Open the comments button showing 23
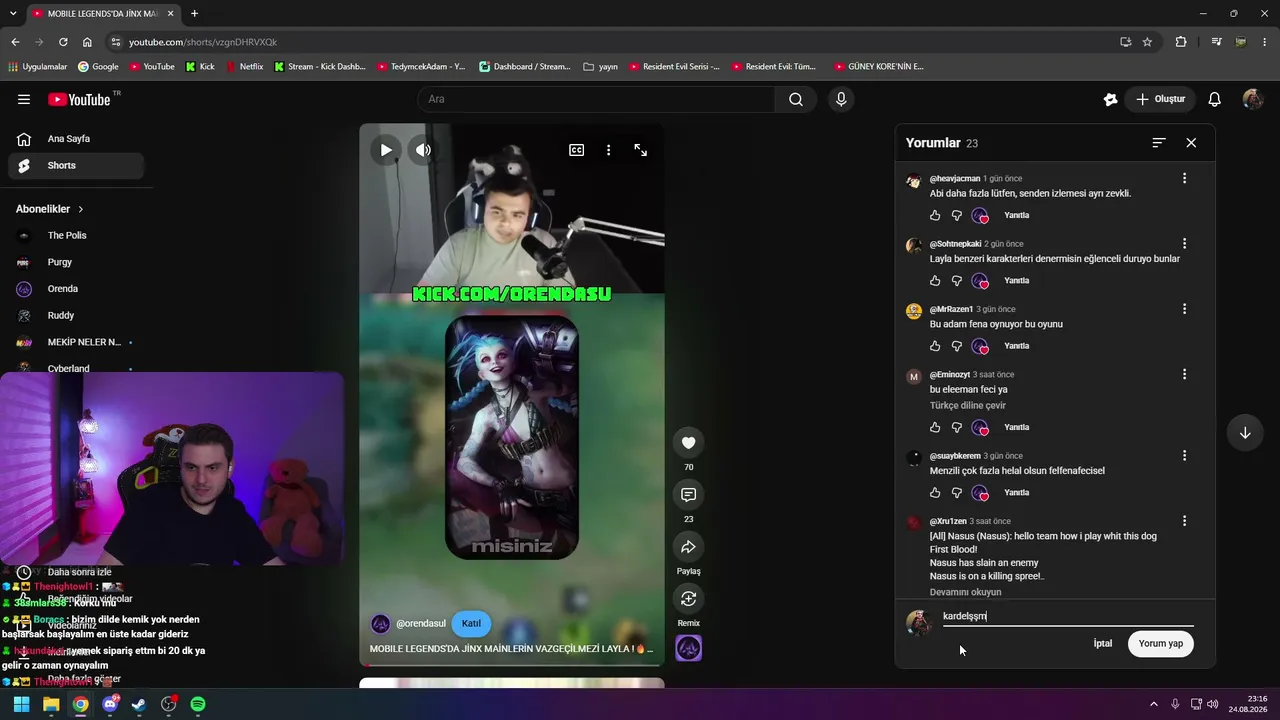Image resolution: width=1280 pixels, height=720 pixels. 688,495
